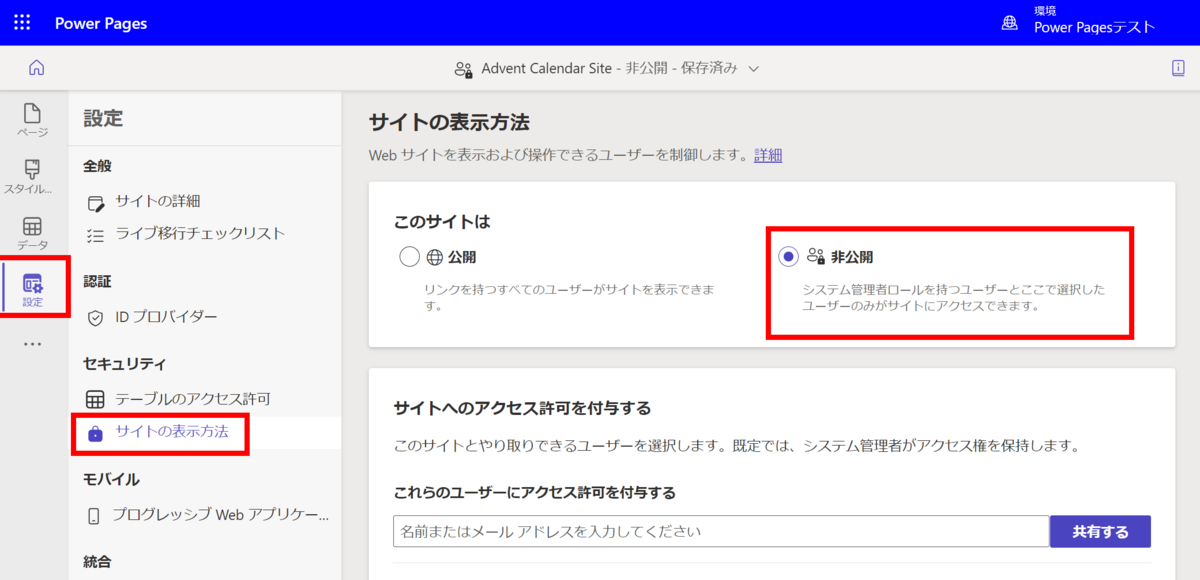Open the site selector chevron dropdown

[x=754, y=69]
